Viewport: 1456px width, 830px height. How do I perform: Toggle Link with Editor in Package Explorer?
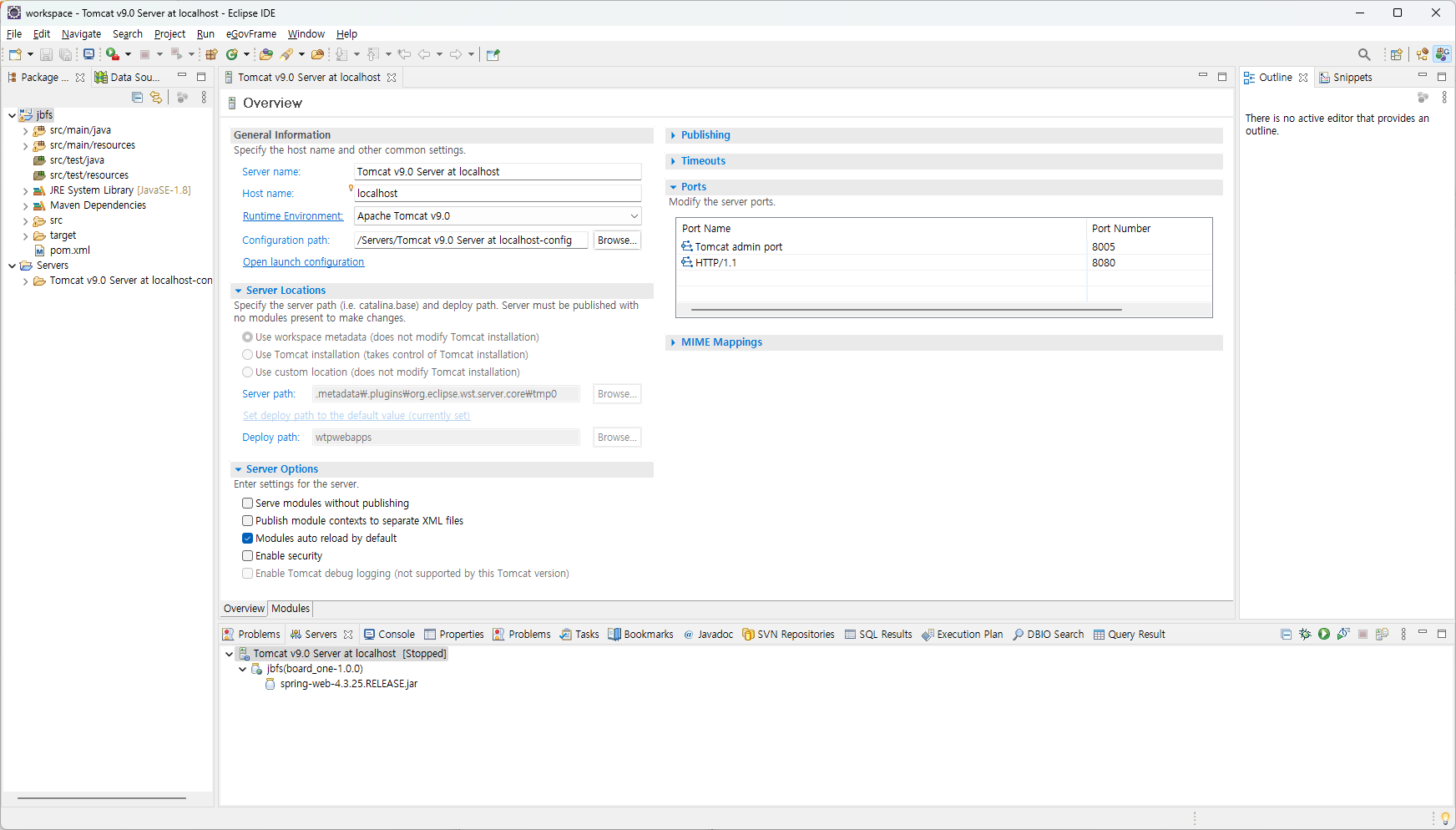tap(156, 98)
